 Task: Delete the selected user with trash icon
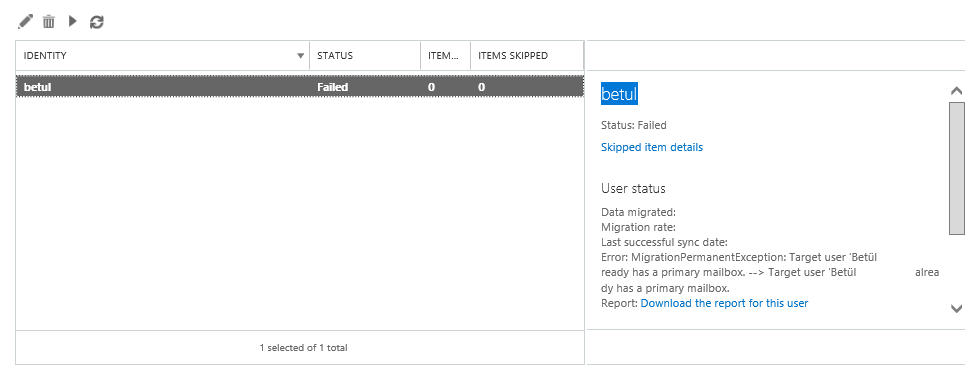(49, 22)
